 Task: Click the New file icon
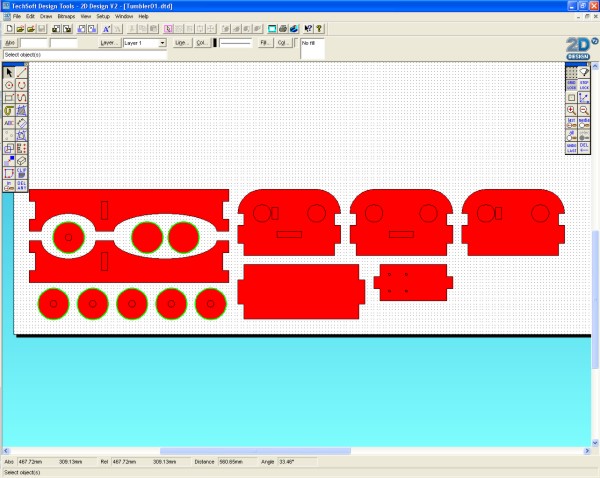[x=10, y=29]
